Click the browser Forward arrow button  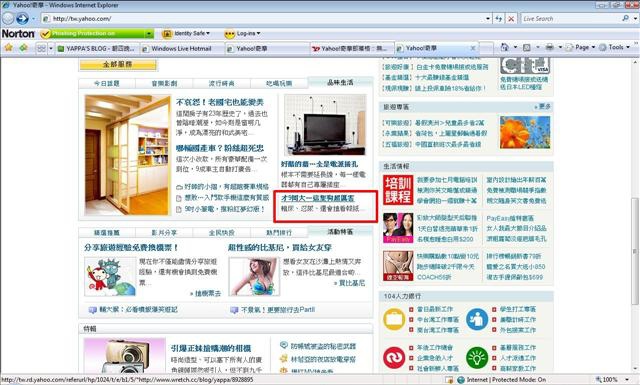(22, 18)
